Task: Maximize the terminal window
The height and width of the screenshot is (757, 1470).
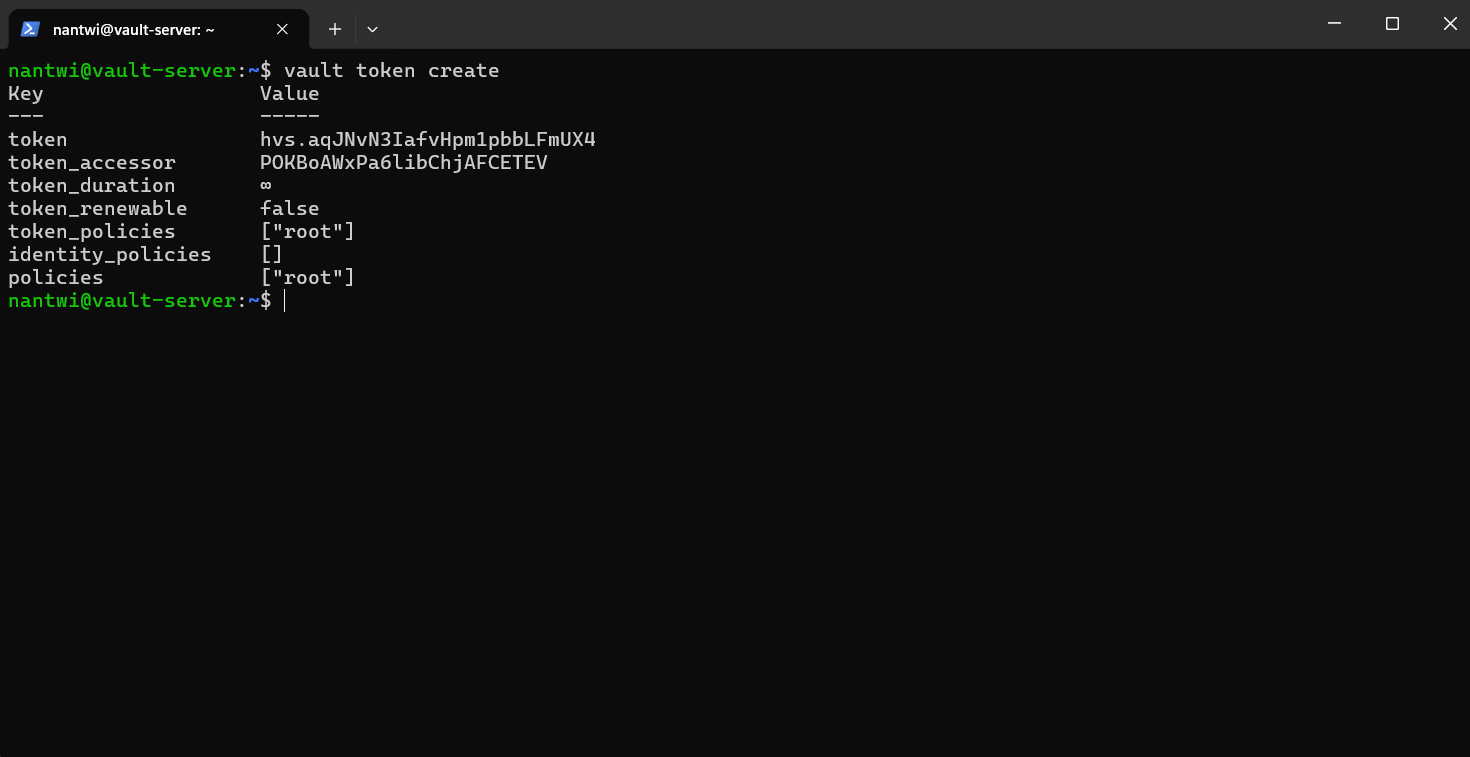Action: click(x=1392, y=23)
